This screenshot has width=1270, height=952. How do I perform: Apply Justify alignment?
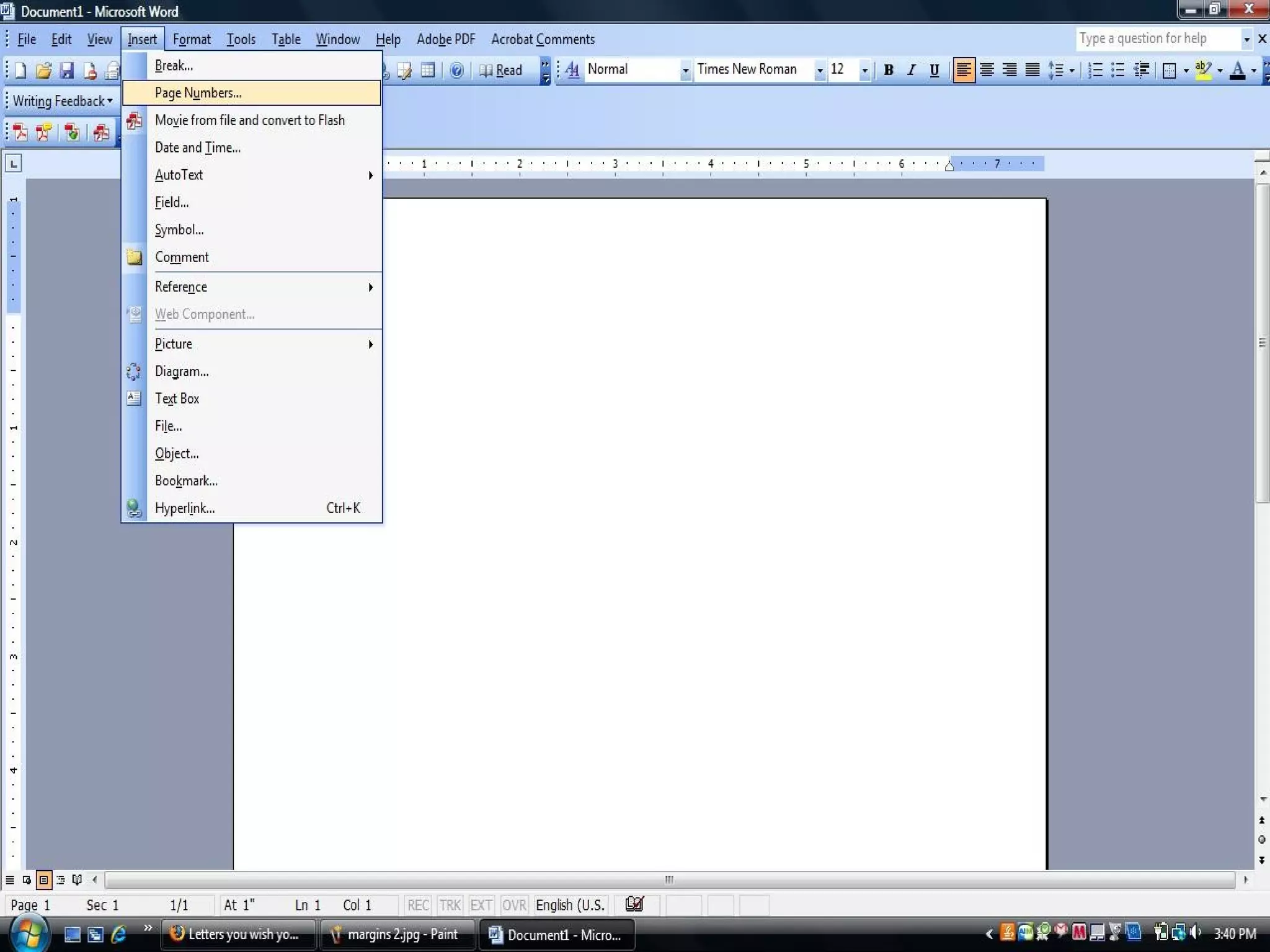[1032, 70]
